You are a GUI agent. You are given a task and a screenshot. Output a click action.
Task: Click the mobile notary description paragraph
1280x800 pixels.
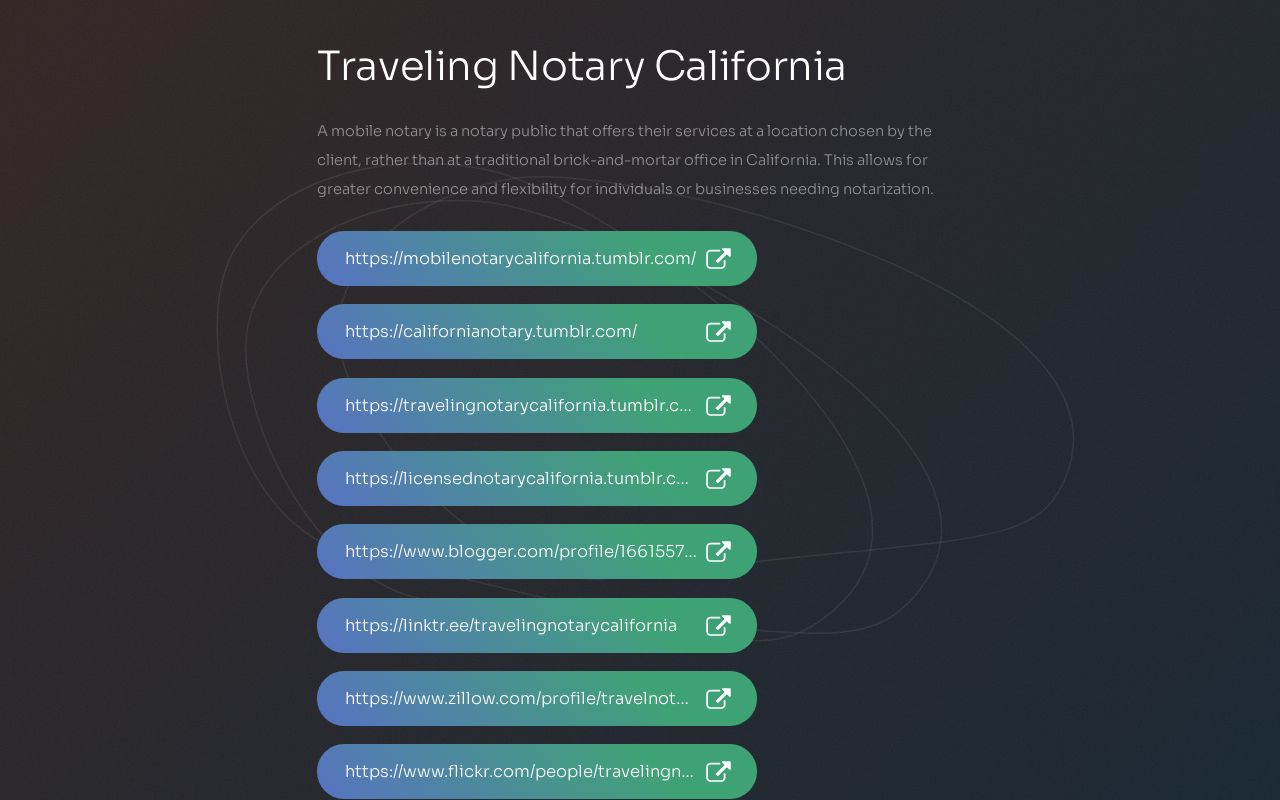click(x=625, y=160)
